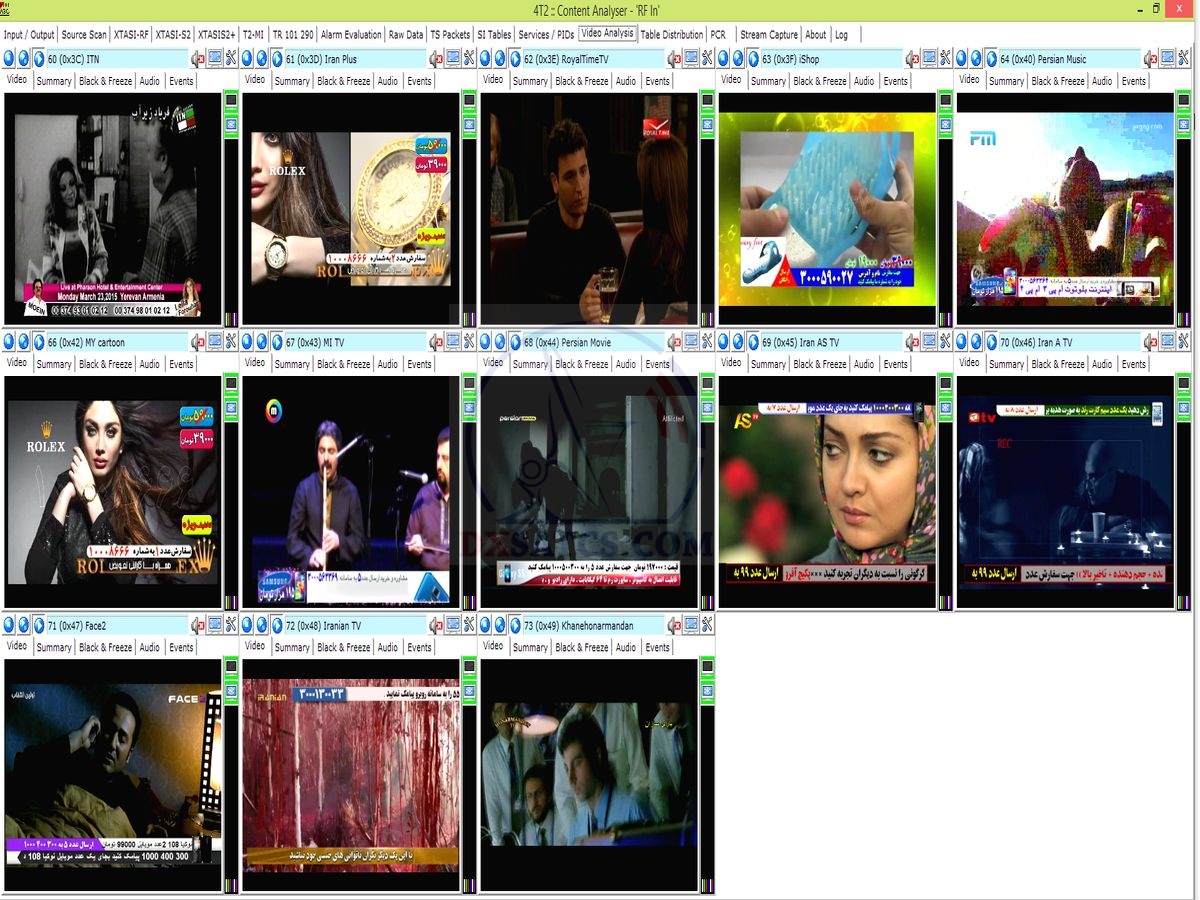Select the Audio tab under Persian Music

coord(1102,81)
